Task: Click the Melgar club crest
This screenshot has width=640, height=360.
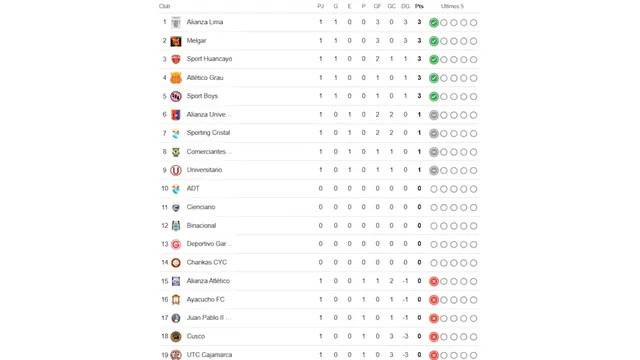Action: (x=176, y=41)
